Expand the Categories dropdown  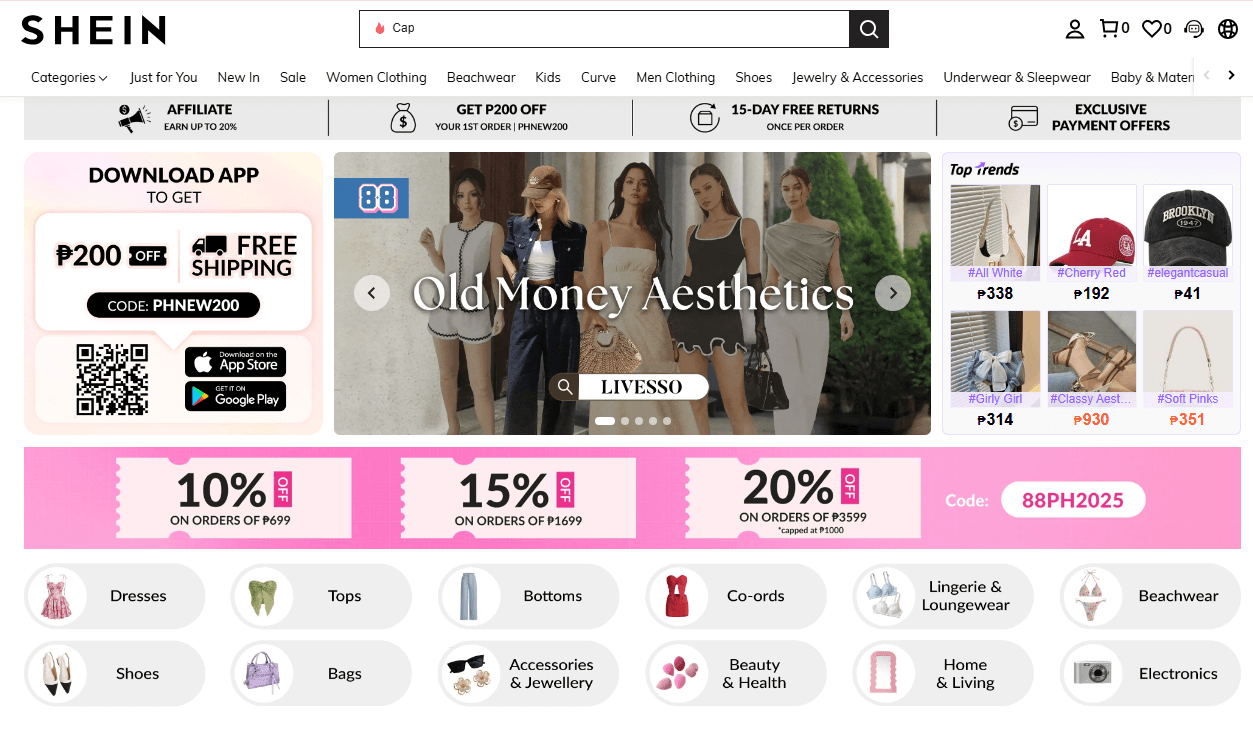pos(69,77)
